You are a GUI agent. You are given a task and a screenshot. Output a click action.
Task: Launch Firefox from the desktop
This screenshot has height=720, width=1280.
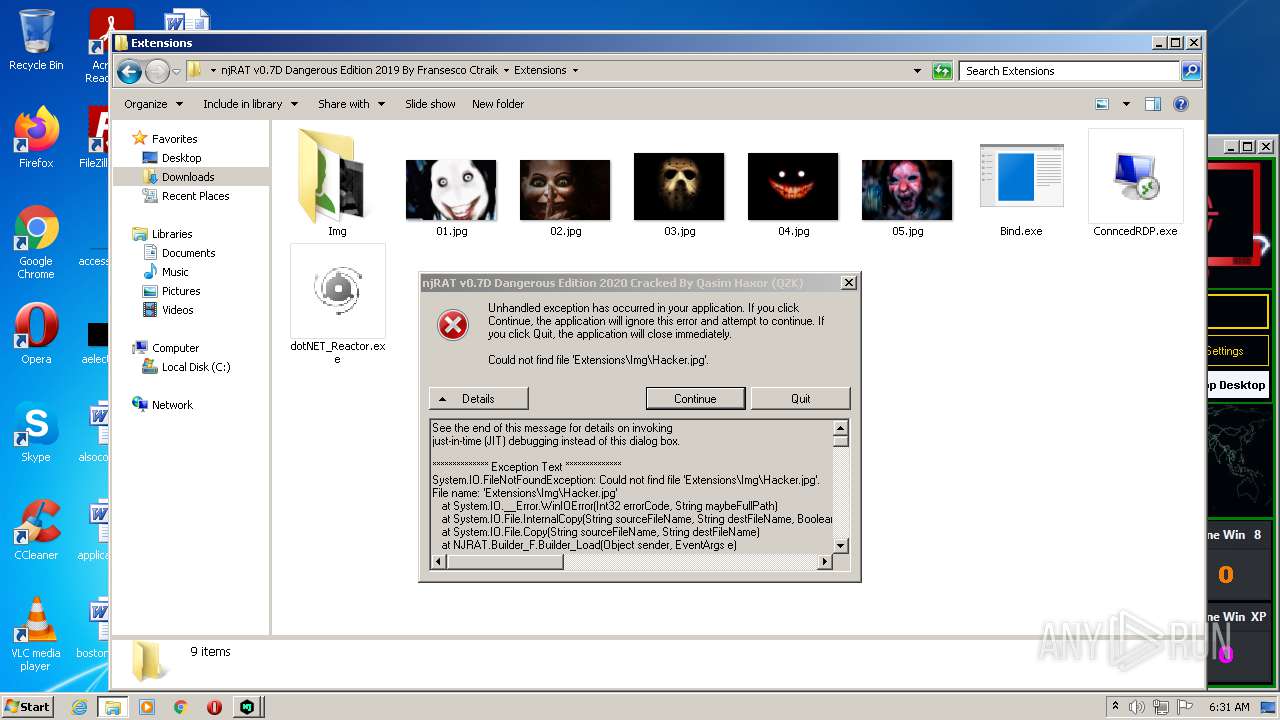[x=36, y=138]
